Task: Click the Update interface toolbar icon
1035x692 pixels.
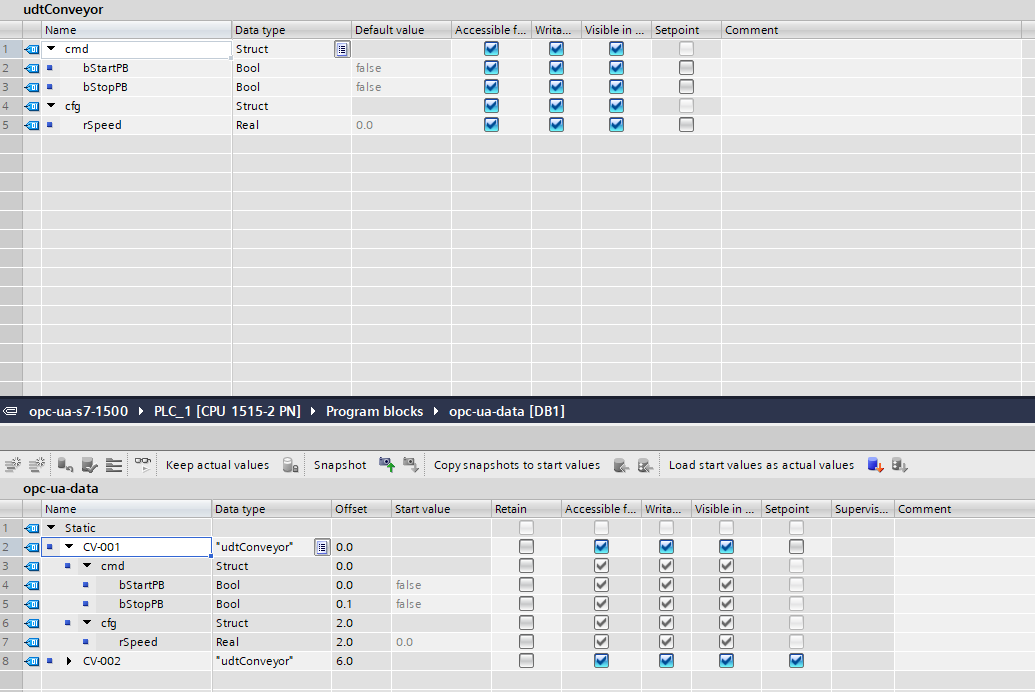Action: [89, 465]
